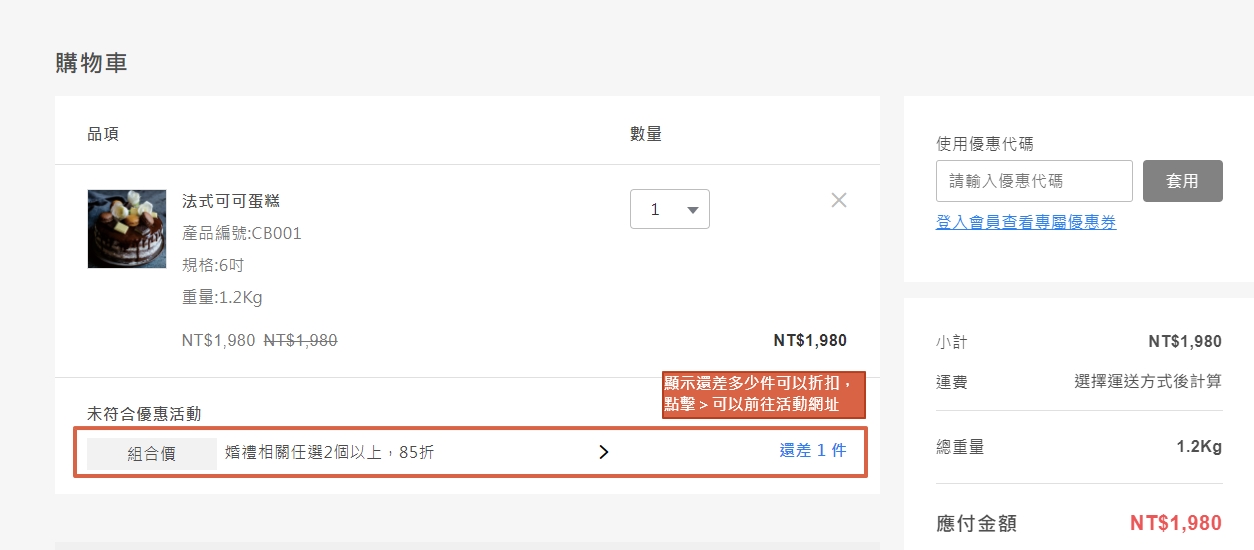Click the red 應付金額 total amount
The width and height of the screenshot is (1254, 550).
coord(1175,523)
